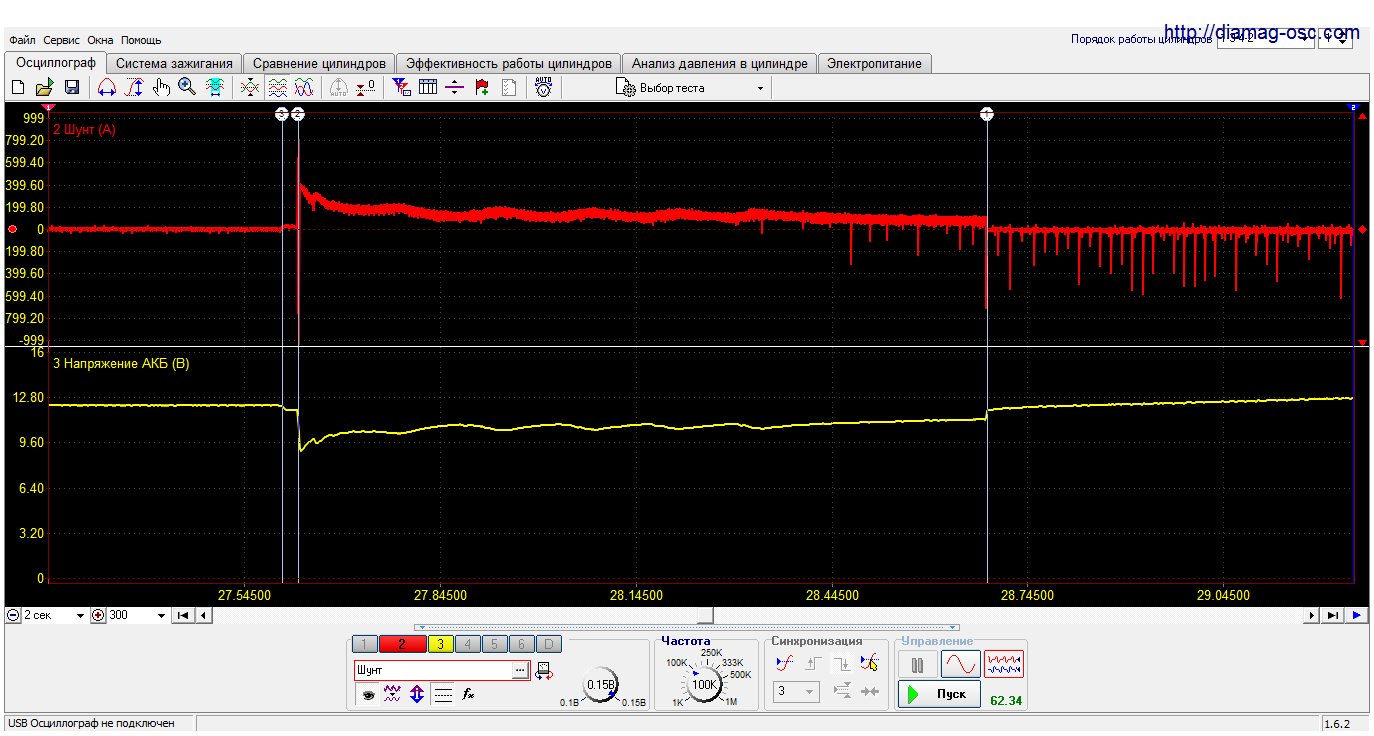Screen dimensions: 1374x736
Task: Click the horizontal scrollbar thumb
Action: 705,615
